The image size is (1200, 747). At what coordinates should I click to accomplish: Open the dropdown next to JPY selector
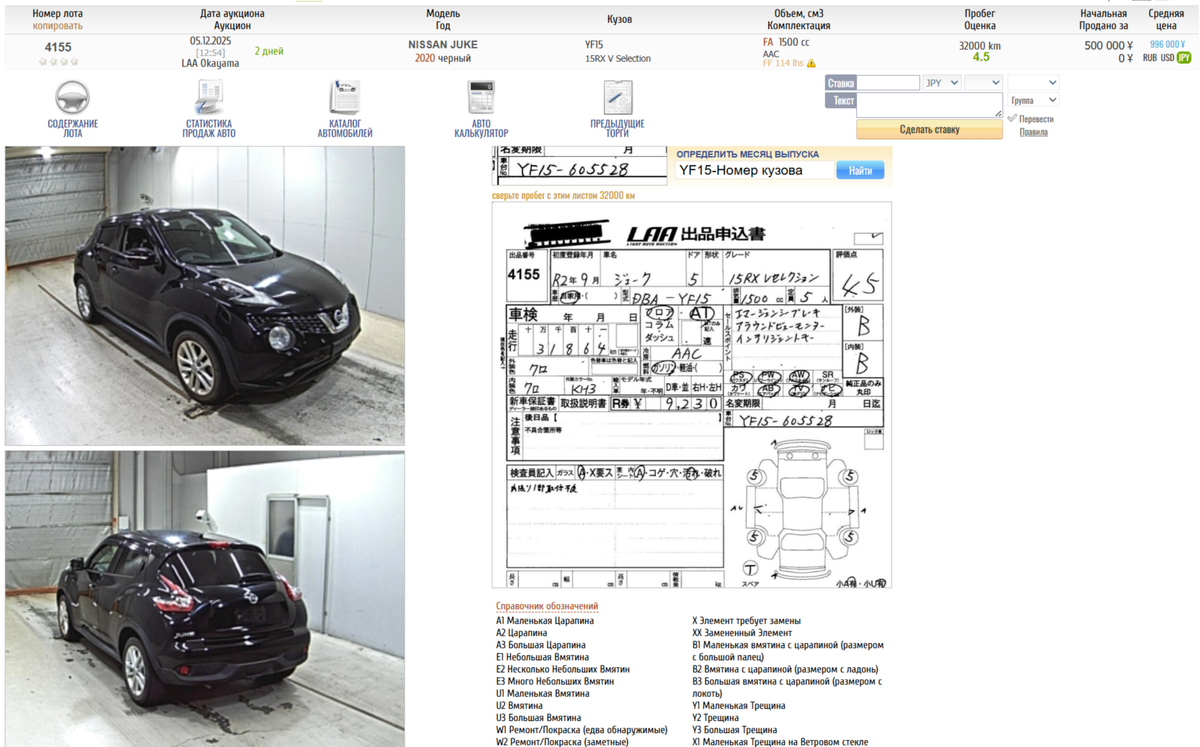coord(983,82)
